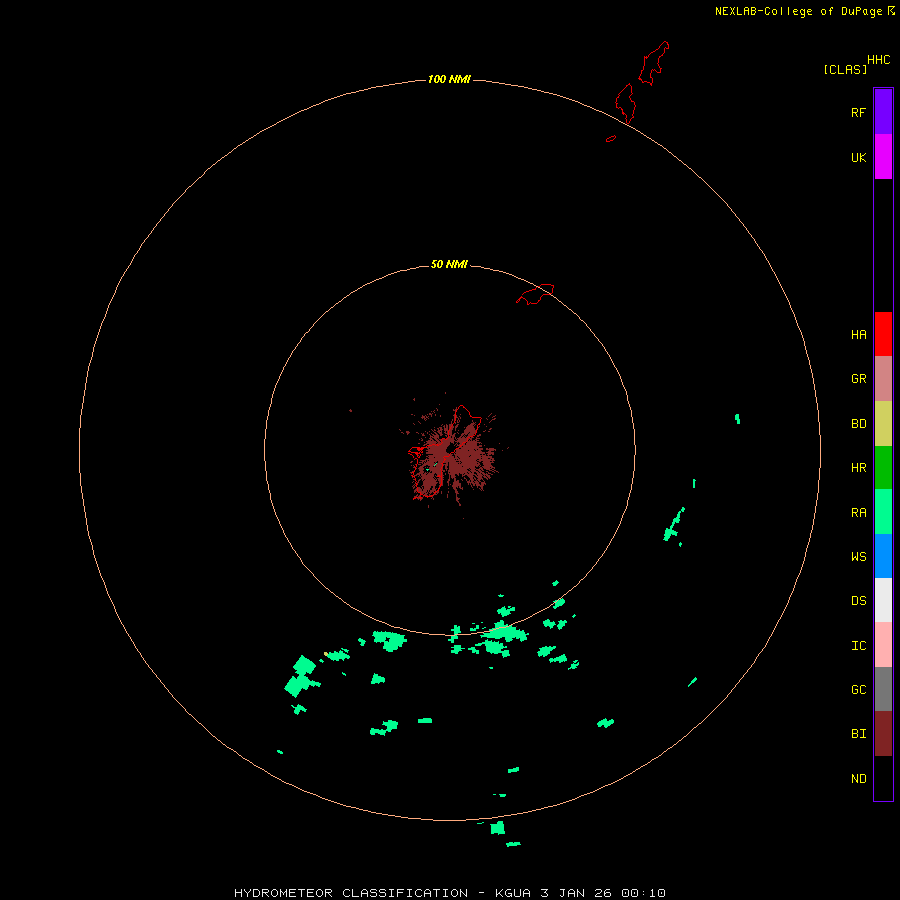Viewport: 900px width, 900px height.
Task: Click the 'ND' legend label
Action: [859, 779]
